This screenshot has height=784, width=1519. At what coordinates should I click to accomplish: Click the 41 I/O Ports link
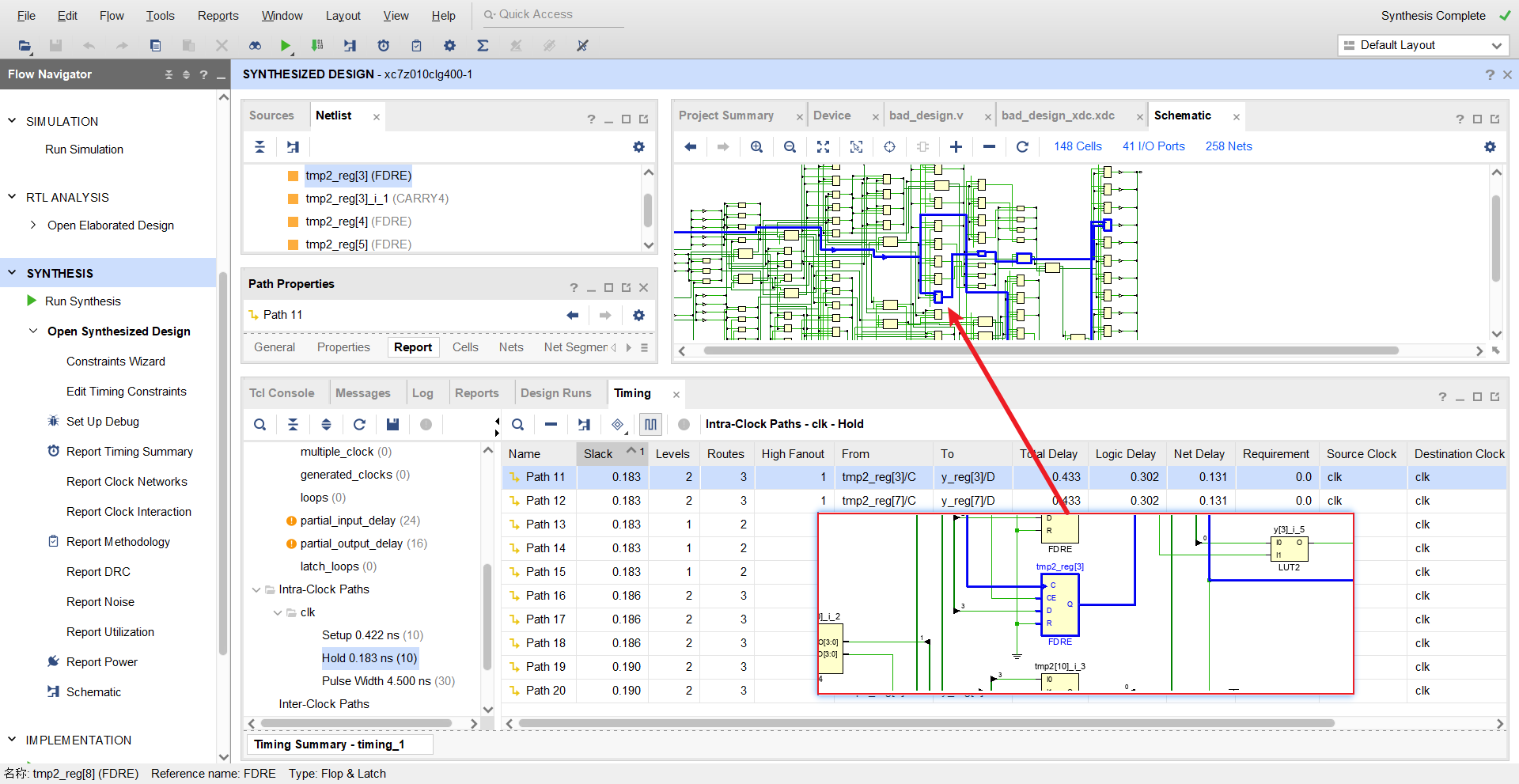coord(1153,146)
